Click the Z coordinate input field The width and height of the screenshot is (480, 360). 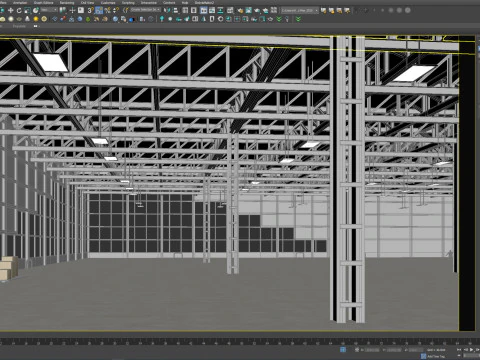click(x=416, y=350)
